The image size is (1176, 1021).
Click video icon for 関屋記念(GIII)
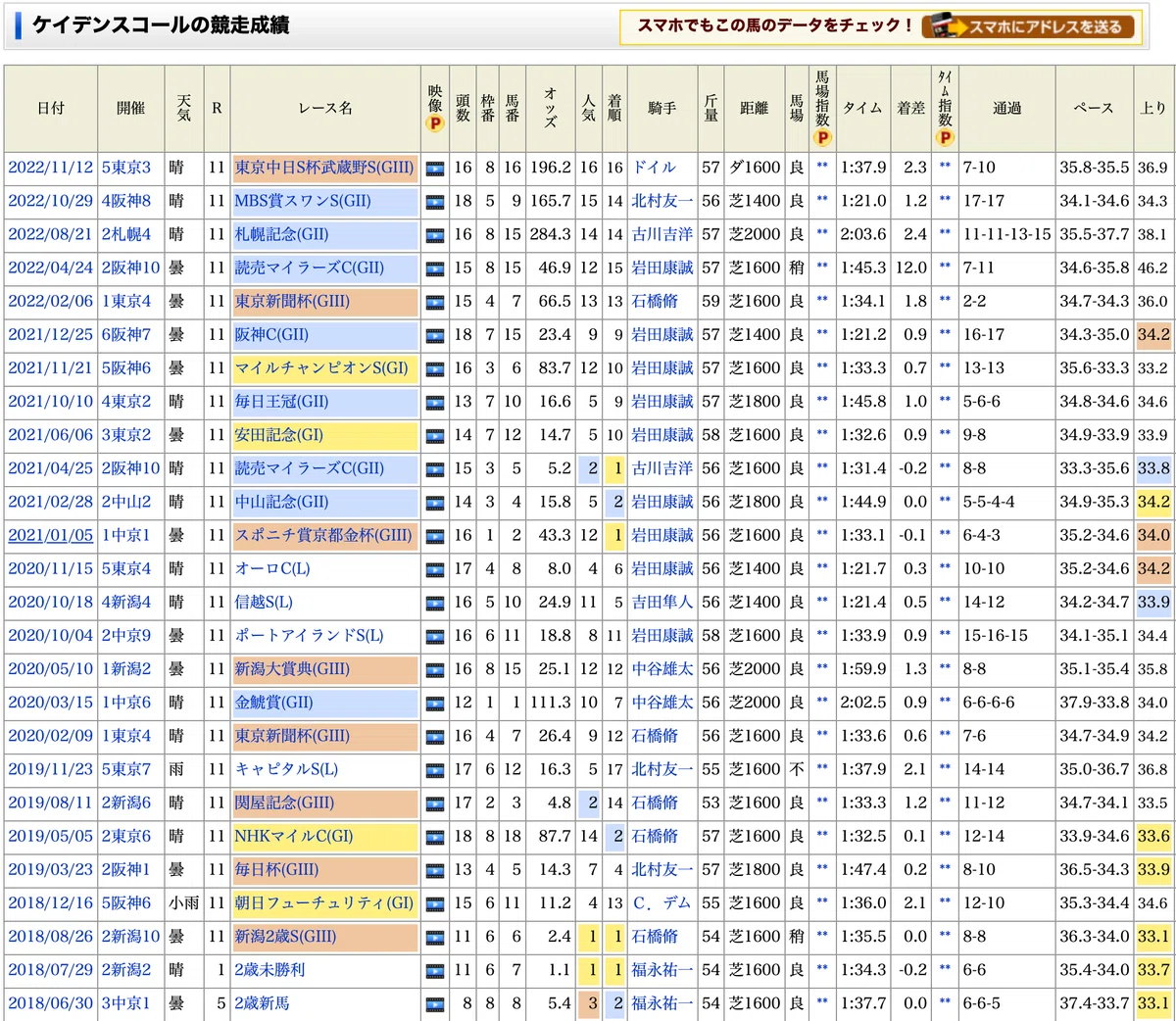pos(435,803)
